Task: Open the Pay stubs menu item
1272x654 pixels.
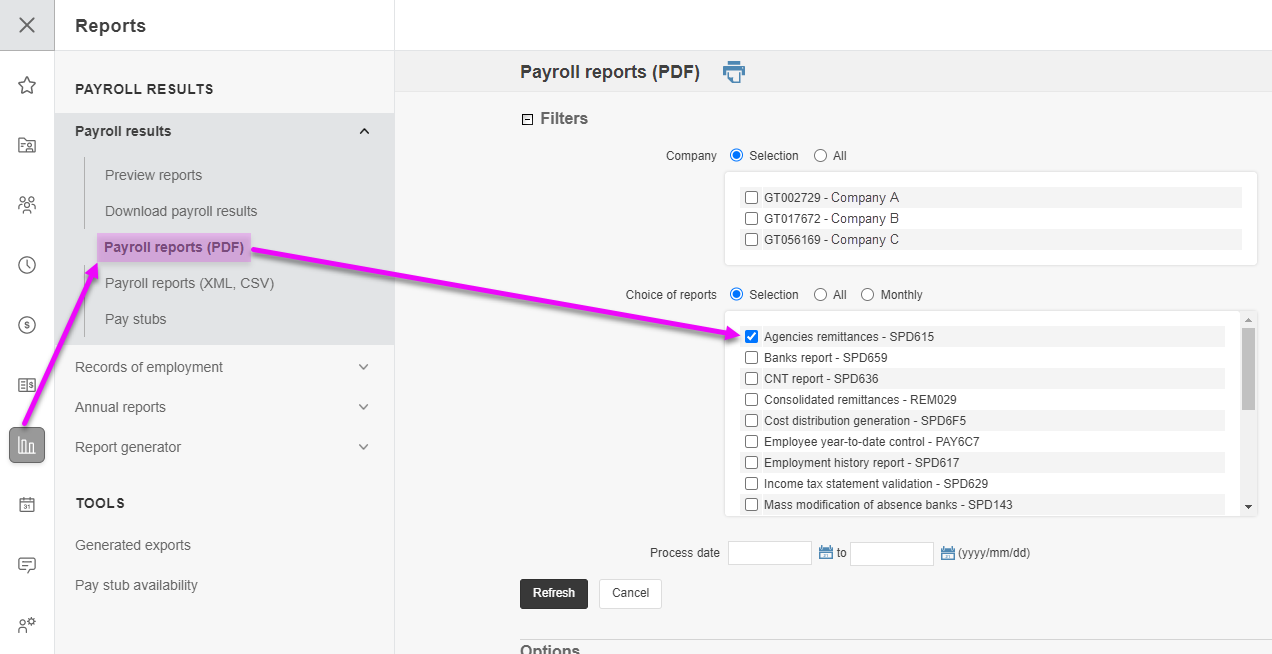Action: (x=136, y=319)
